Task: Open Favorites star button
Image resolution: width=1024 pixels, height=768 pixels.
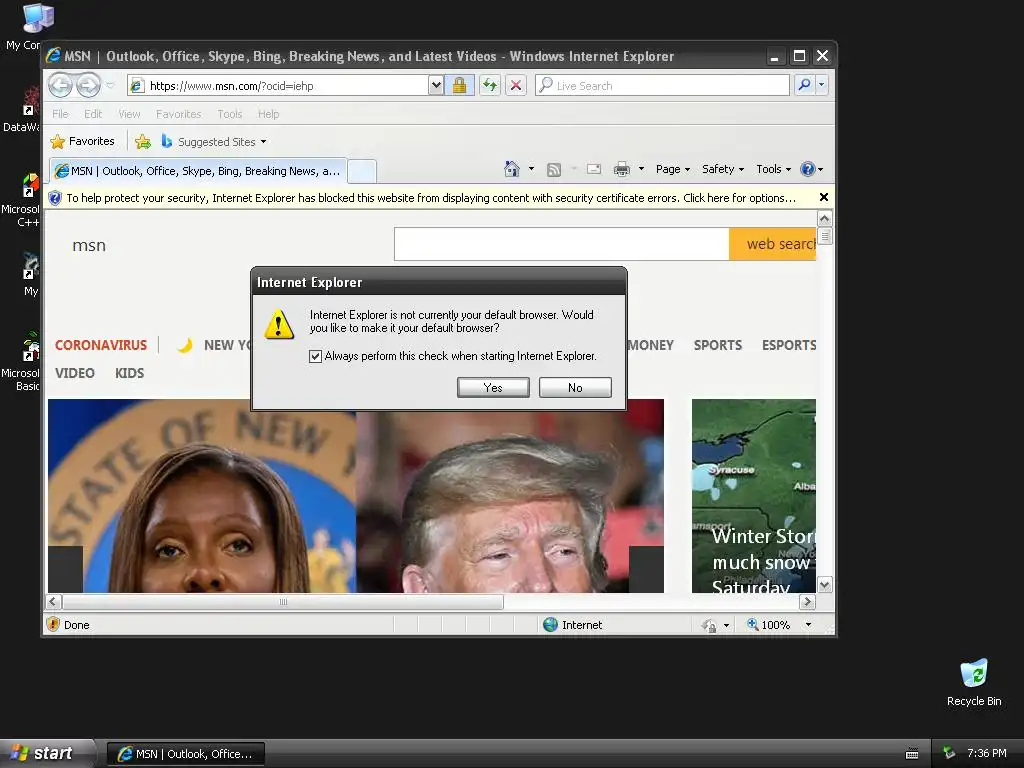Action: [83, 141]
